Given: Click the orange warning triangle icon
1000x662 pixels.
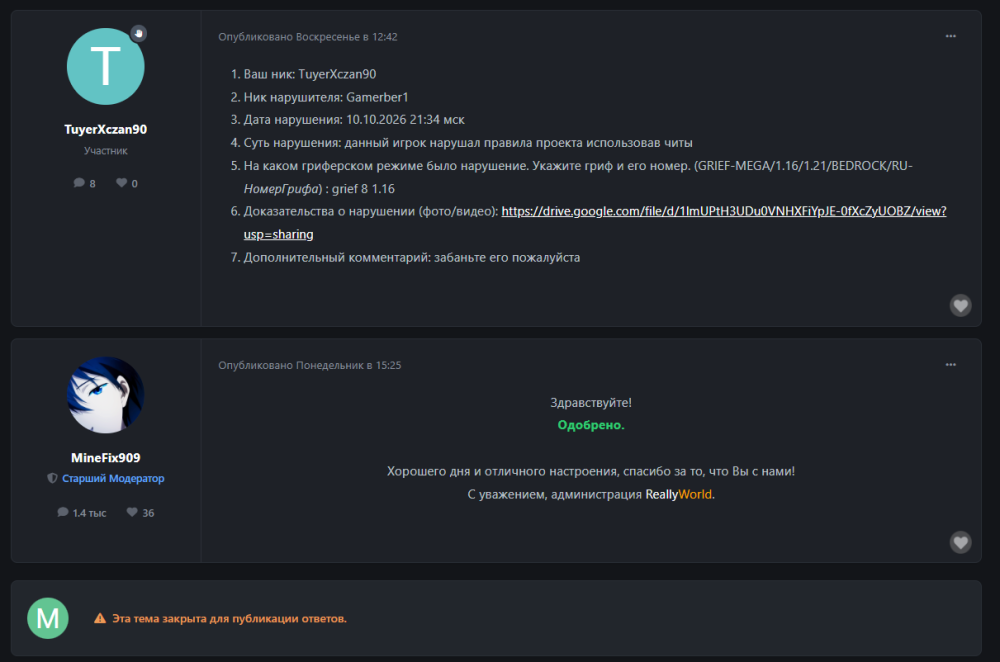Looking at the screenshot, I should coord(100,619).
